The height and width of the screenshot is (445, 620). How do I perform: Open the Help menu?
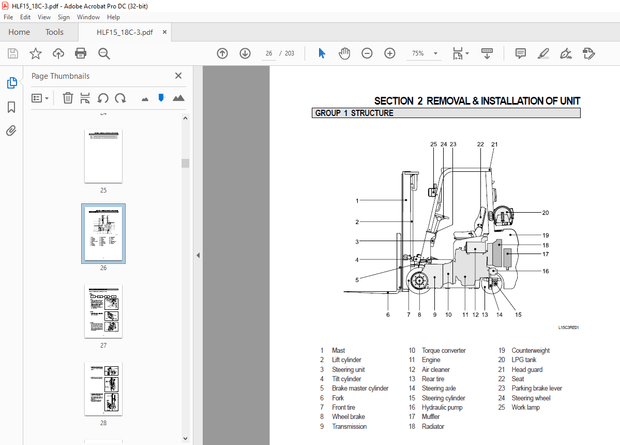point(113,17)
